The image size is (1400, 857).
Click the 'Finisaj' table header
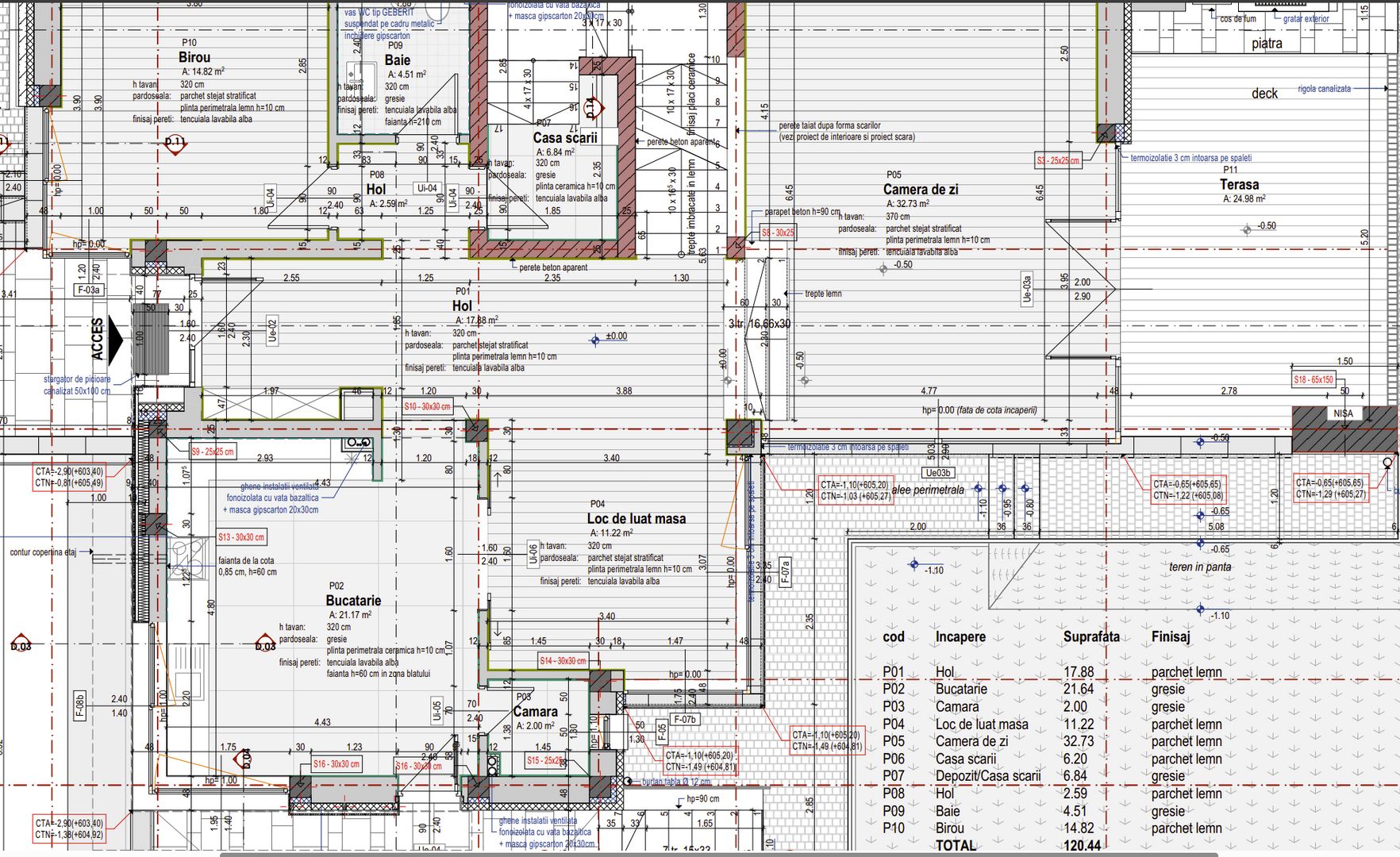coord(1171,637)
